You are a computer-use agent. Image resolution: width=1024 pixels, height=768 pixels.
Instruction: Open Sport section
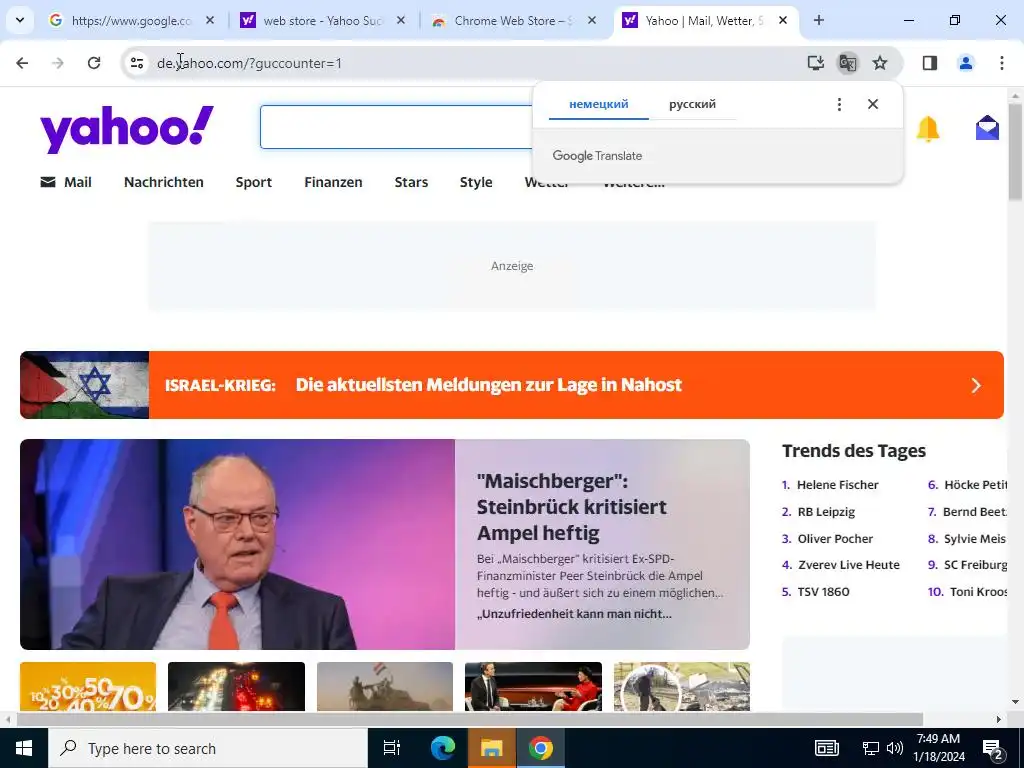tap(254, 183)
